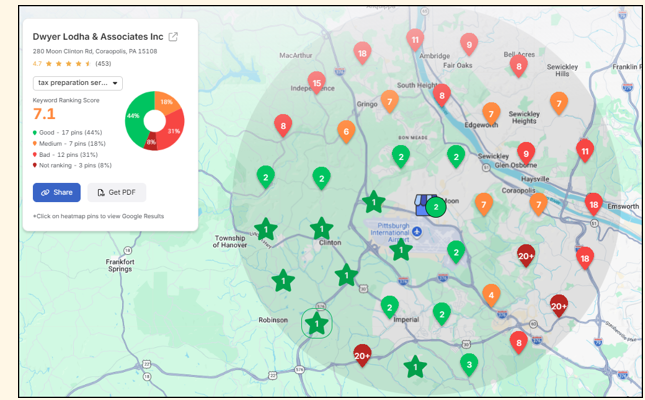645x400 pixels.
Task: Click the airport plane marker icon
Action: pyautogui.click(x=417, y=232)
